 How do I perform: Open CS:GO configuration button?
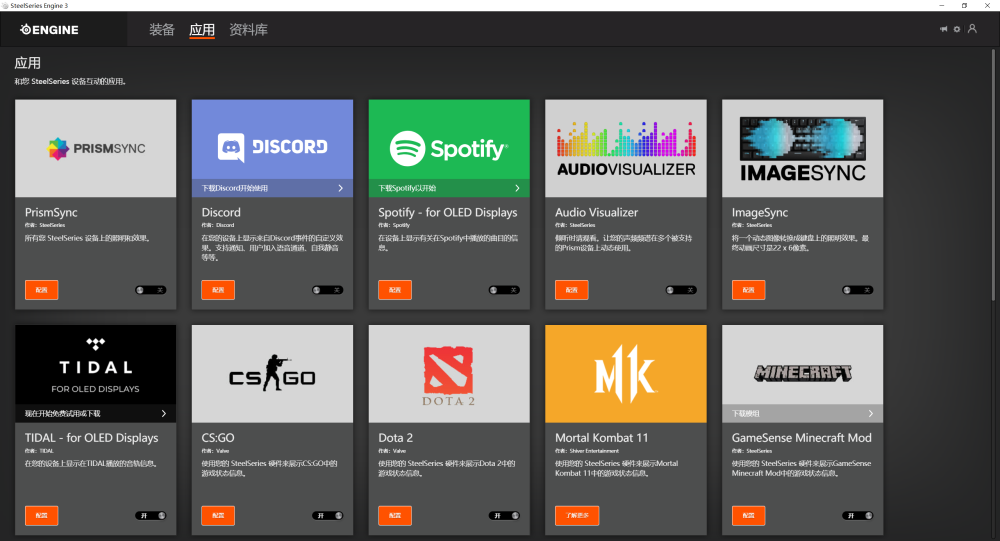pos(218,515)
